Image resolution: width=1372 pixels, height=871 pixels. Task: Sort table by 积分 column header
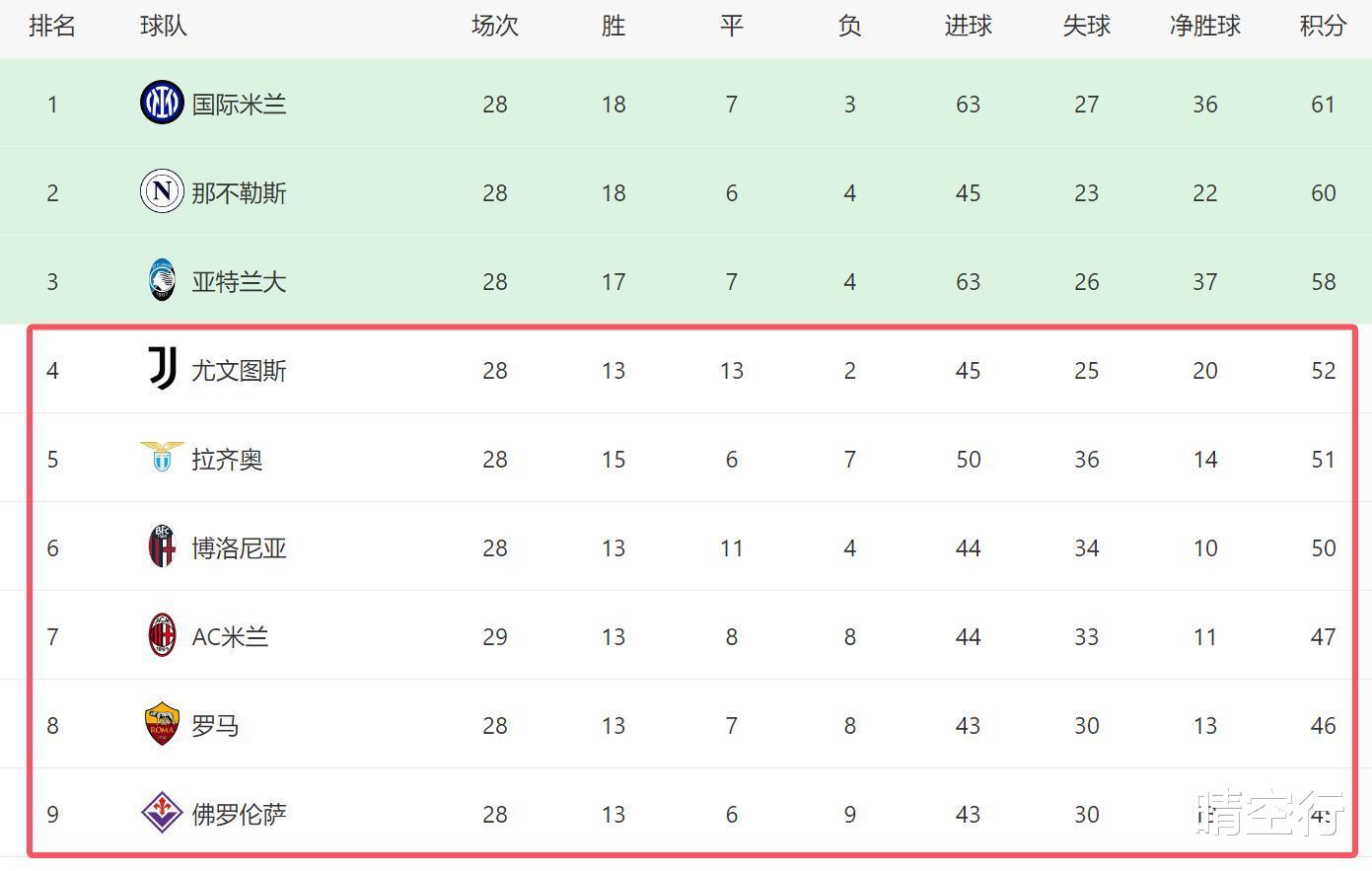(x=1323, y=27)
